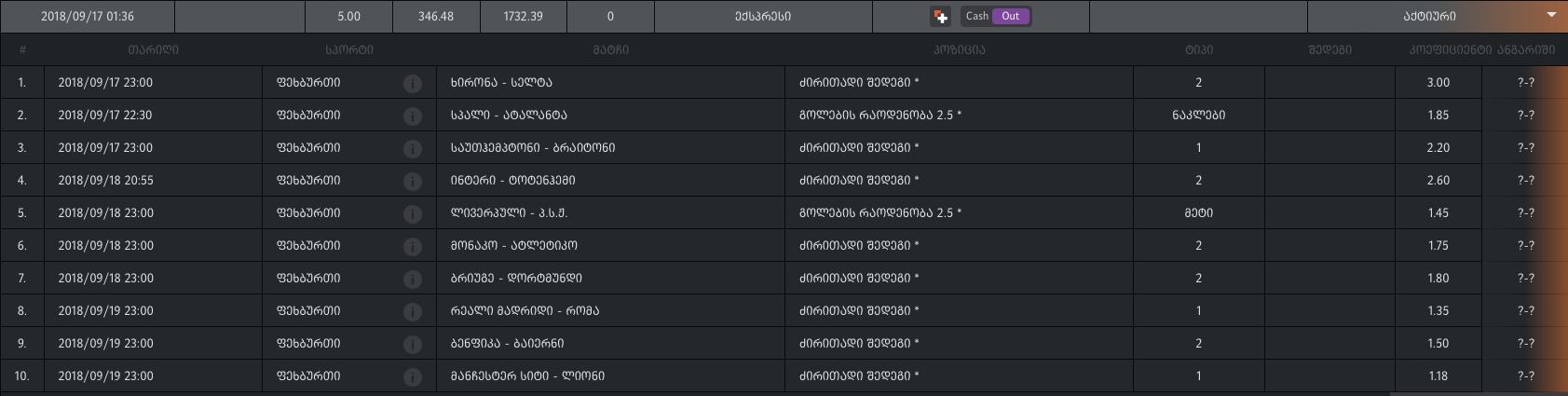Click the add-to-slip plus icon
1568x396 pixels.
pyautogui.click(x=940, y=17)
